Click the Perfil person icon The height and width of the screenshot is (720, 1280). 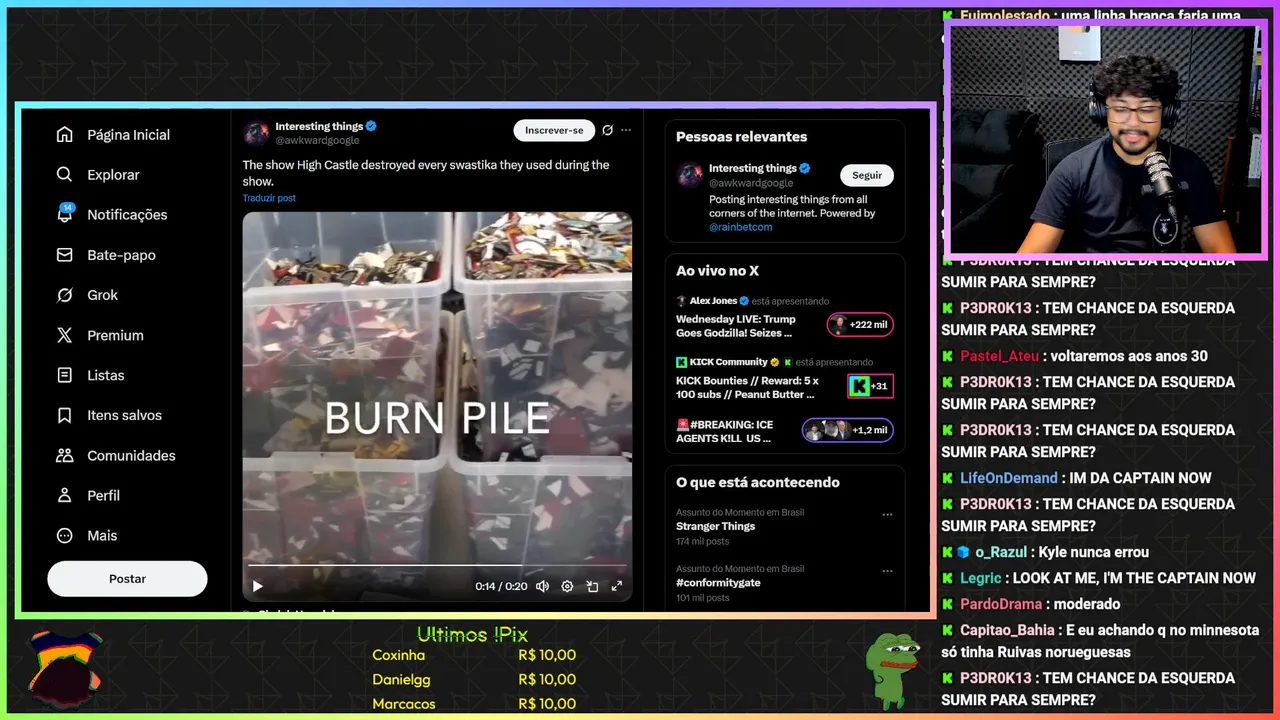[x=65, y=495]
